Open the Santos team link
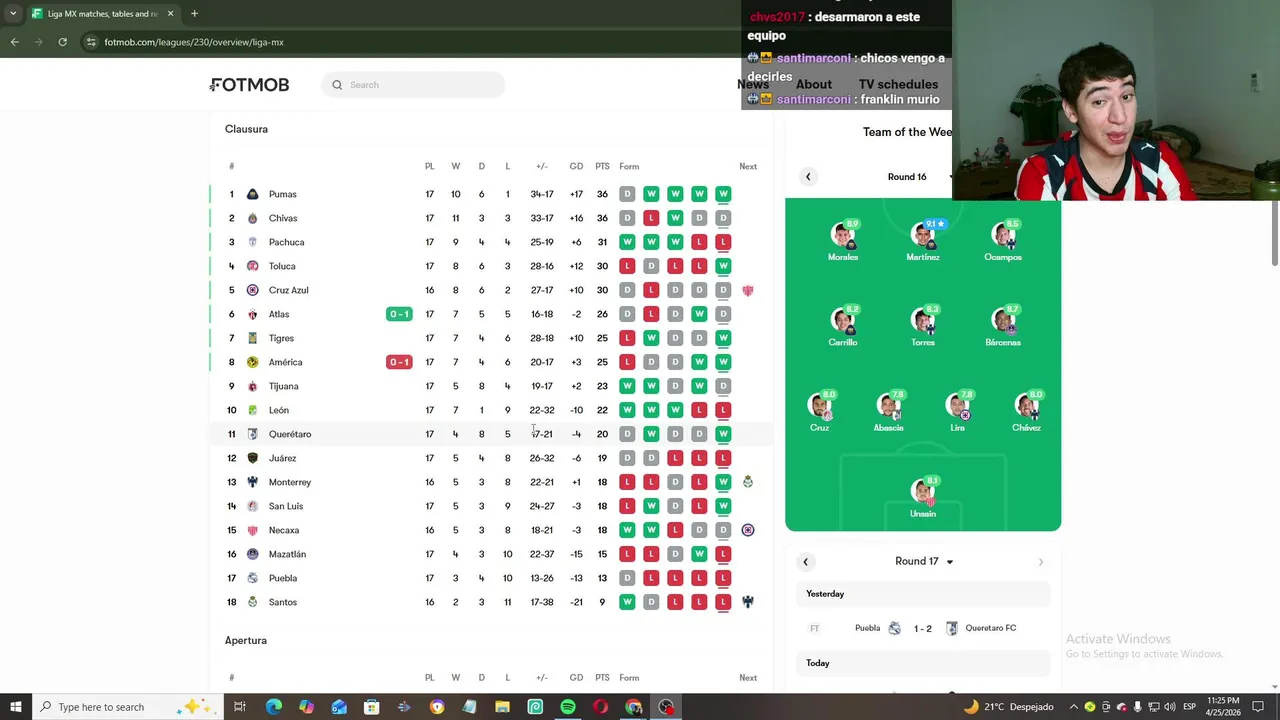This screenshot has width=1280, height=720. 283,602
